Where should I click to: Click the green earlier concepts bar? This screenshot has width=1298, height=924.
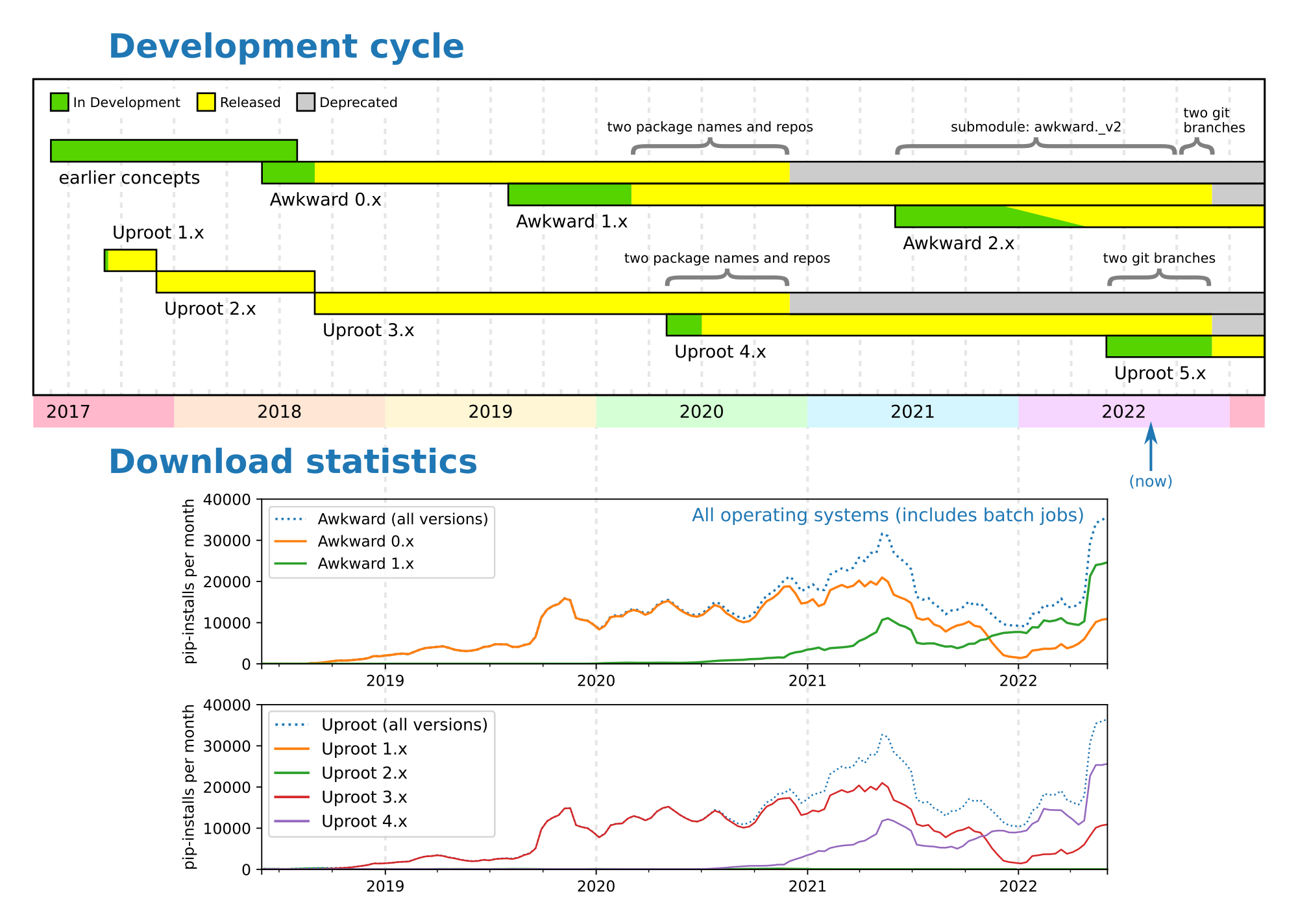coord(174,151)
